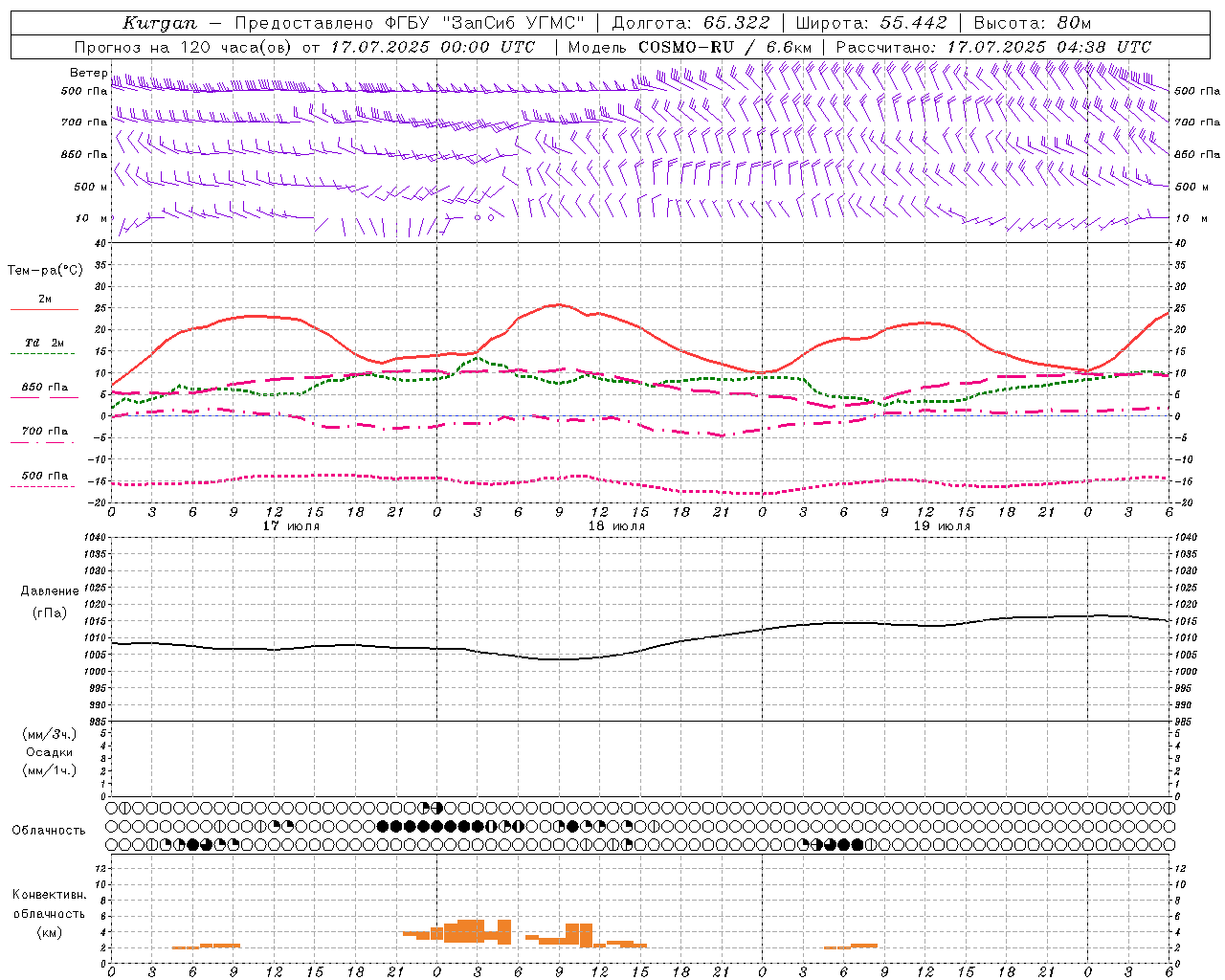Click the forecast start time 17.07.2025 00:00 UTC
1225x980 pixels.
[x=434, y=47]
